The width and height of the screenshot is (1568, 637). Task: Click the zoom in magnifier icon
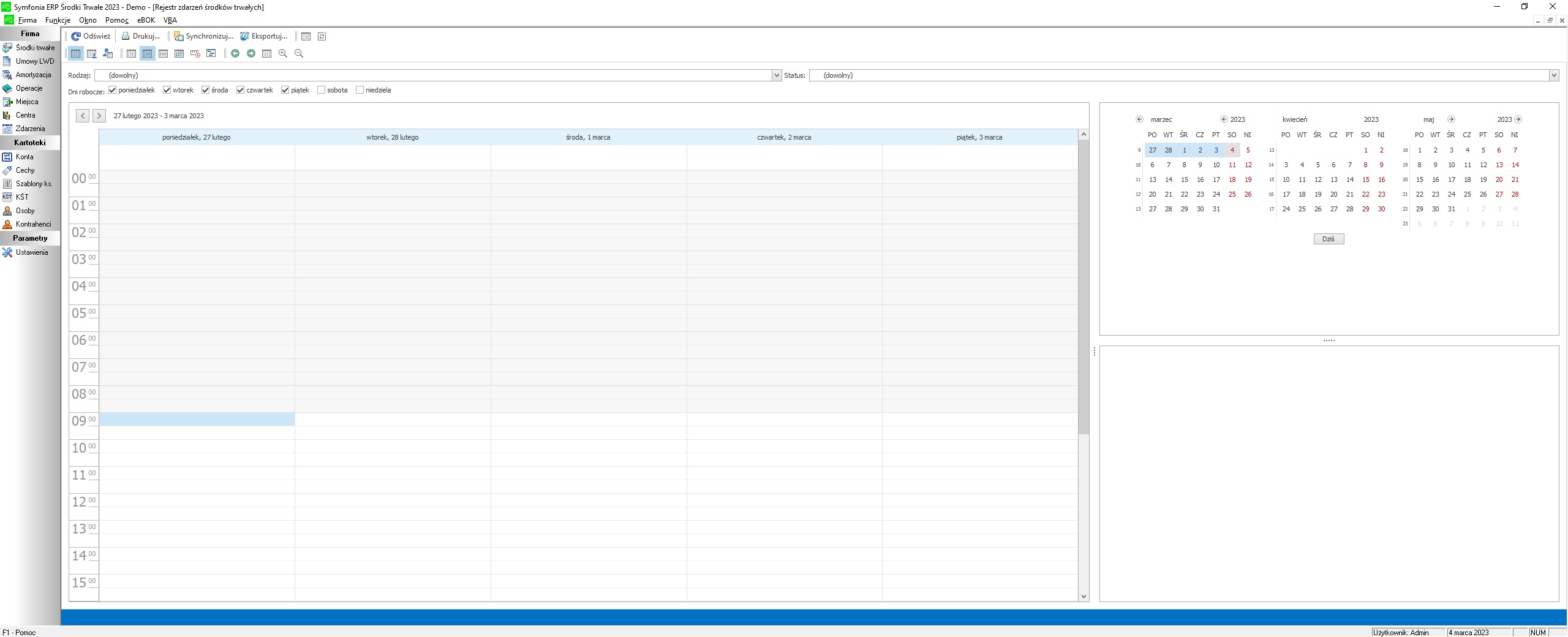283,53
